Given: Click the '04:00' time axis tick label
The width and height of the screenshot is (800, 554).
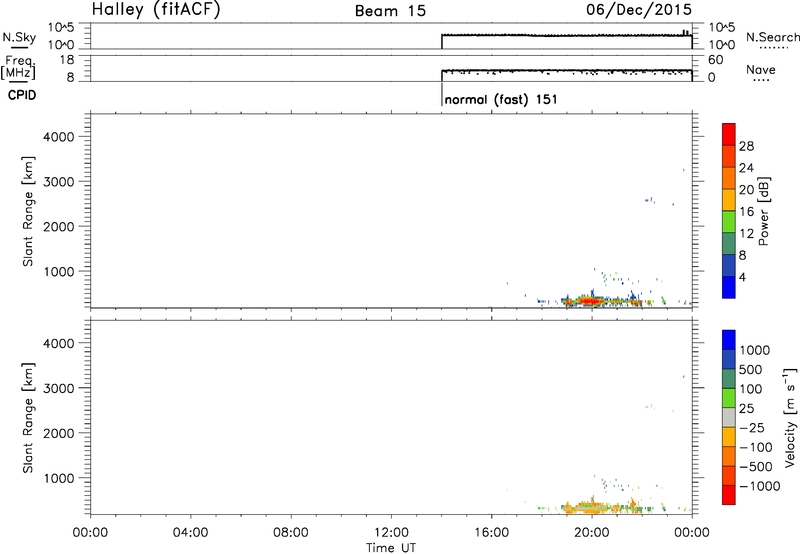Looking at the screenshot, I should click(191, 533).
